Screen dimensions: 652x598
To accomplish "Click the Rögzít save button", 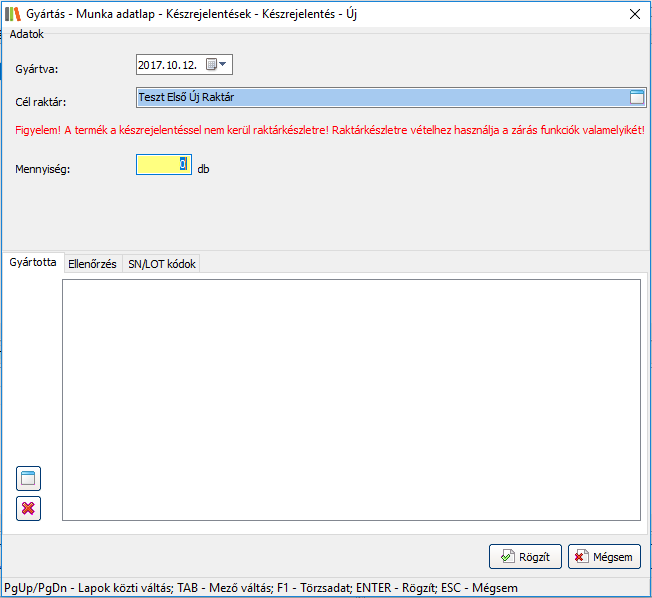I will click(525, 556).
